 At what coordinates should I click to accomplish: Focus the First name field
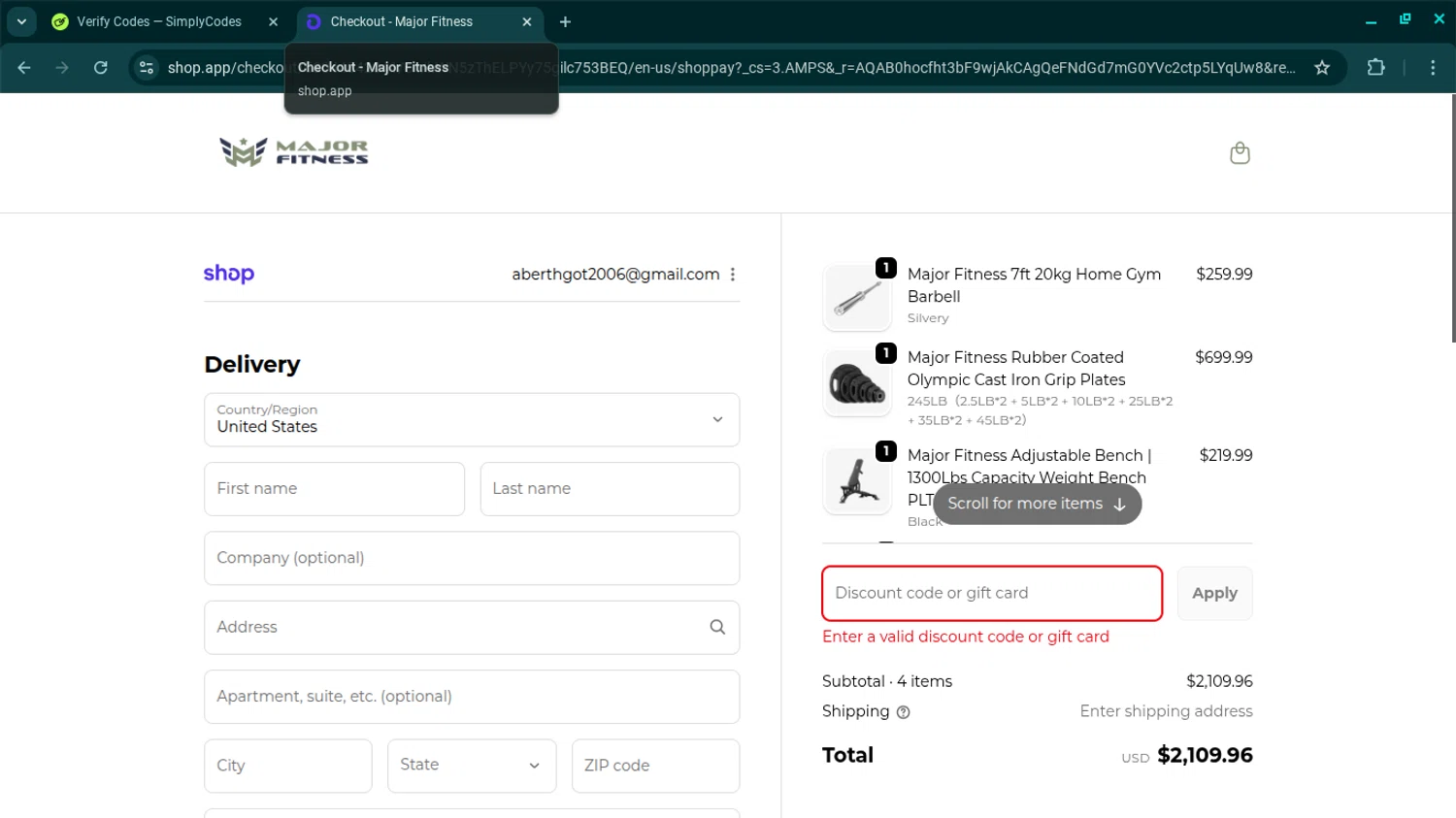(334, 489)
